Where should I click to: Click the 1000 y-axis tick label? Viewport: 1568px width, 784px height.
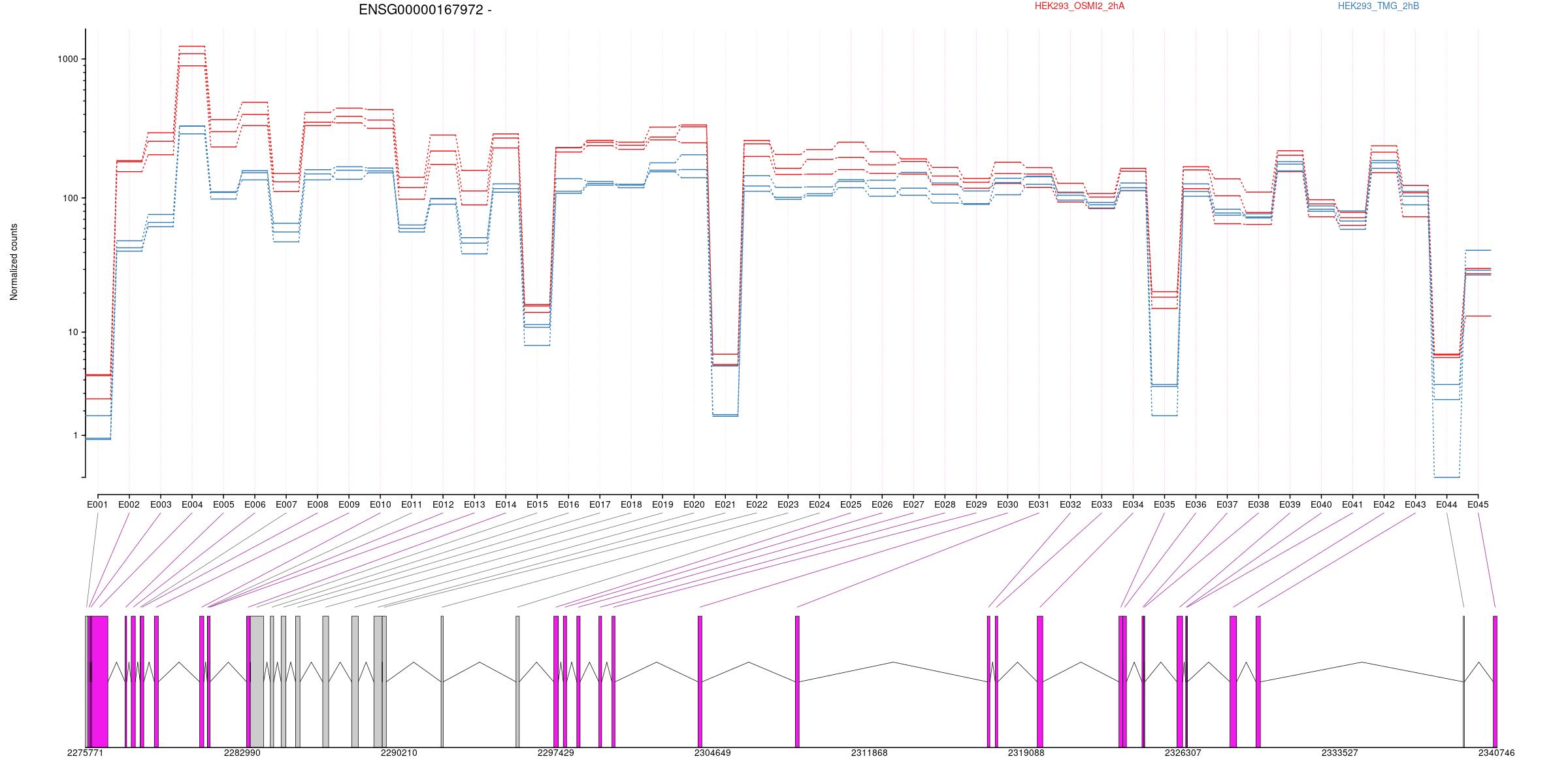68,59
